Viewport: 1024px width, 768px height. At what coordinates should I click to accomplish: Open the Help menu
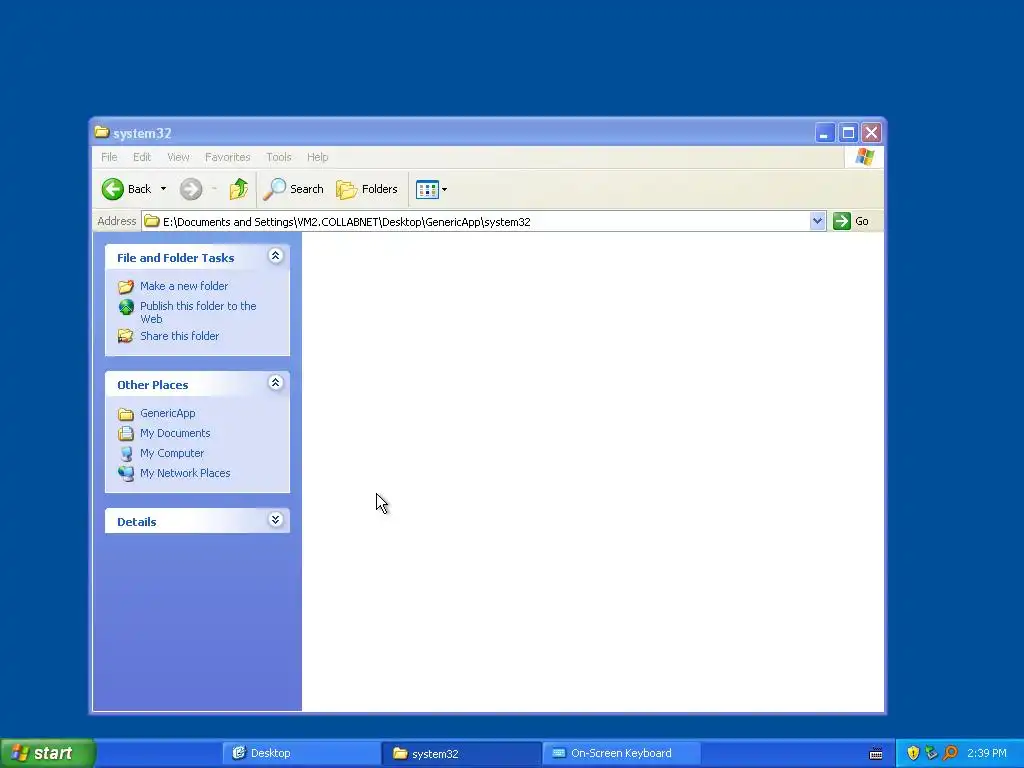317,157
